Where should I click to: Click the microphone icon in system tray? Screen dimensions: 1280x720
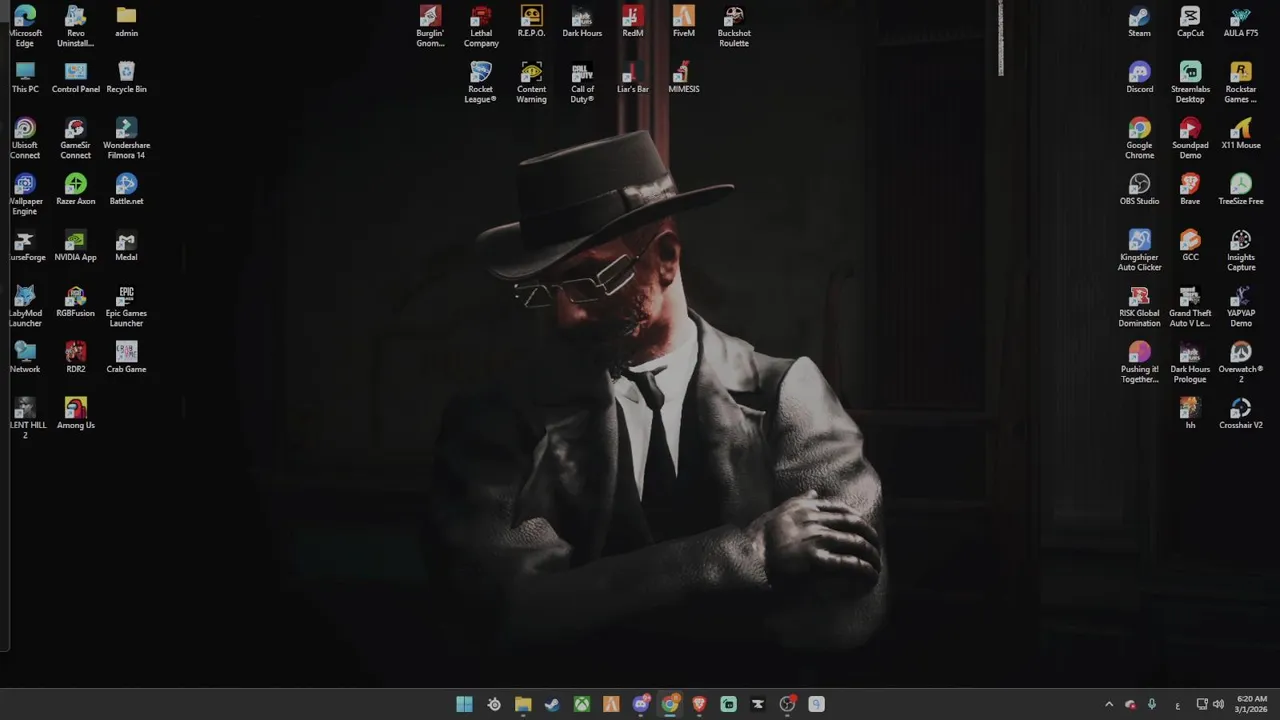(x=1151, y=704)
